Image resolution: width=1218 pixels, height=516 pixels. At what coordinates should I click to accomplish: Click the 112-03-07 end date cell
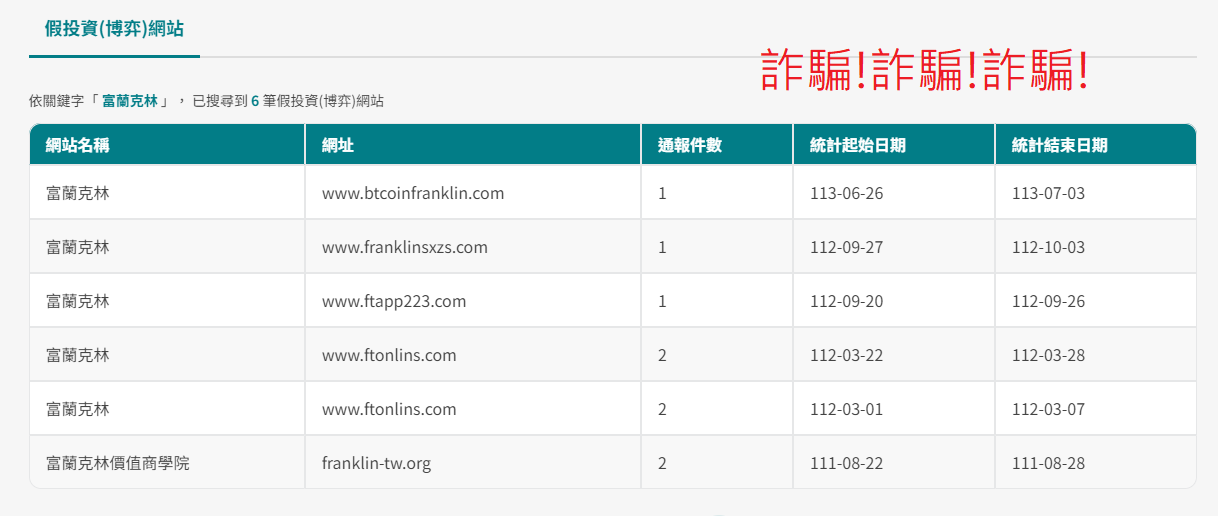1048,409
